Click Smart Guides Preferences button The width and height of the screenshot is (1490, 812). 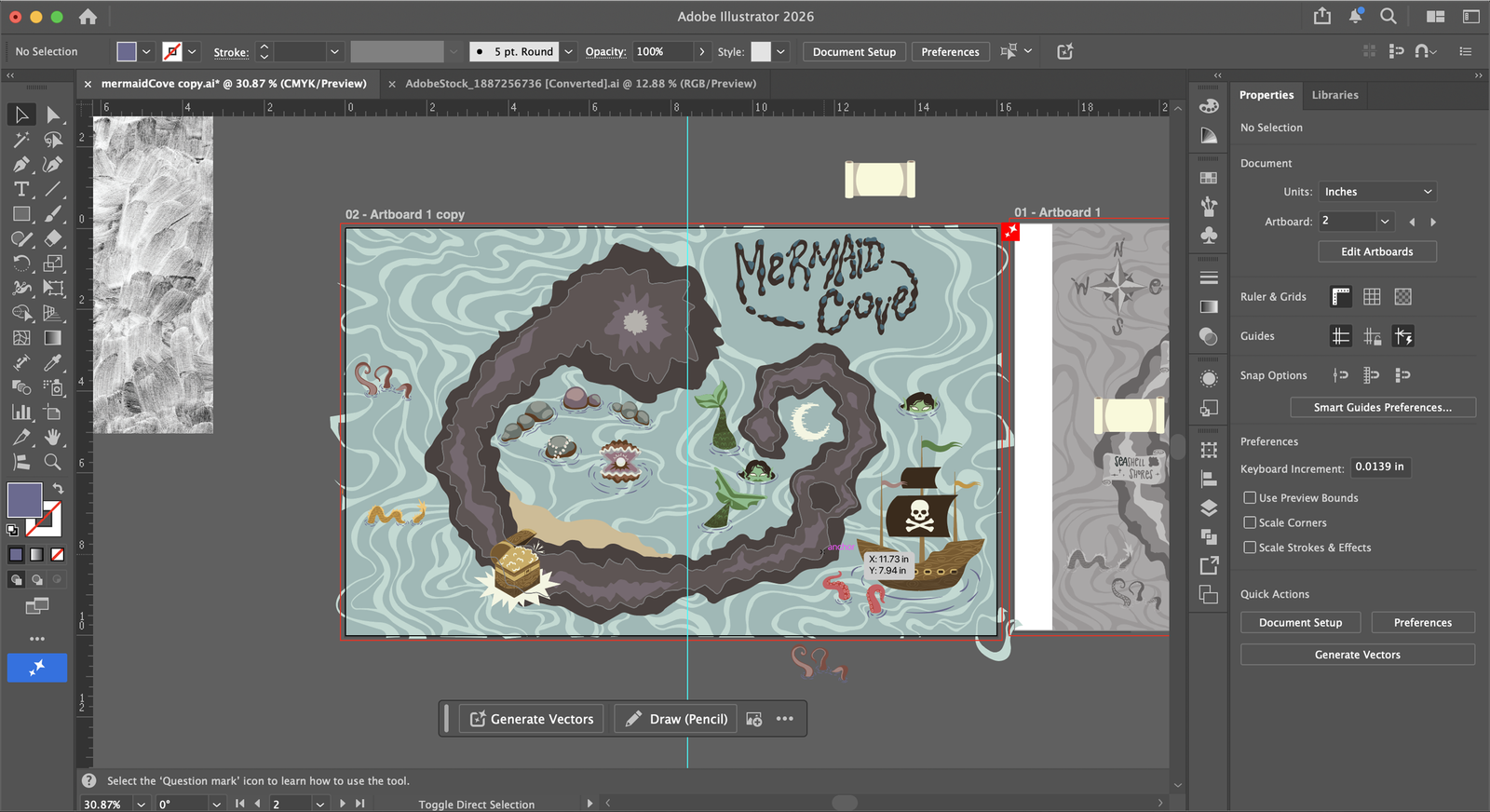(x=1382, y=407)
